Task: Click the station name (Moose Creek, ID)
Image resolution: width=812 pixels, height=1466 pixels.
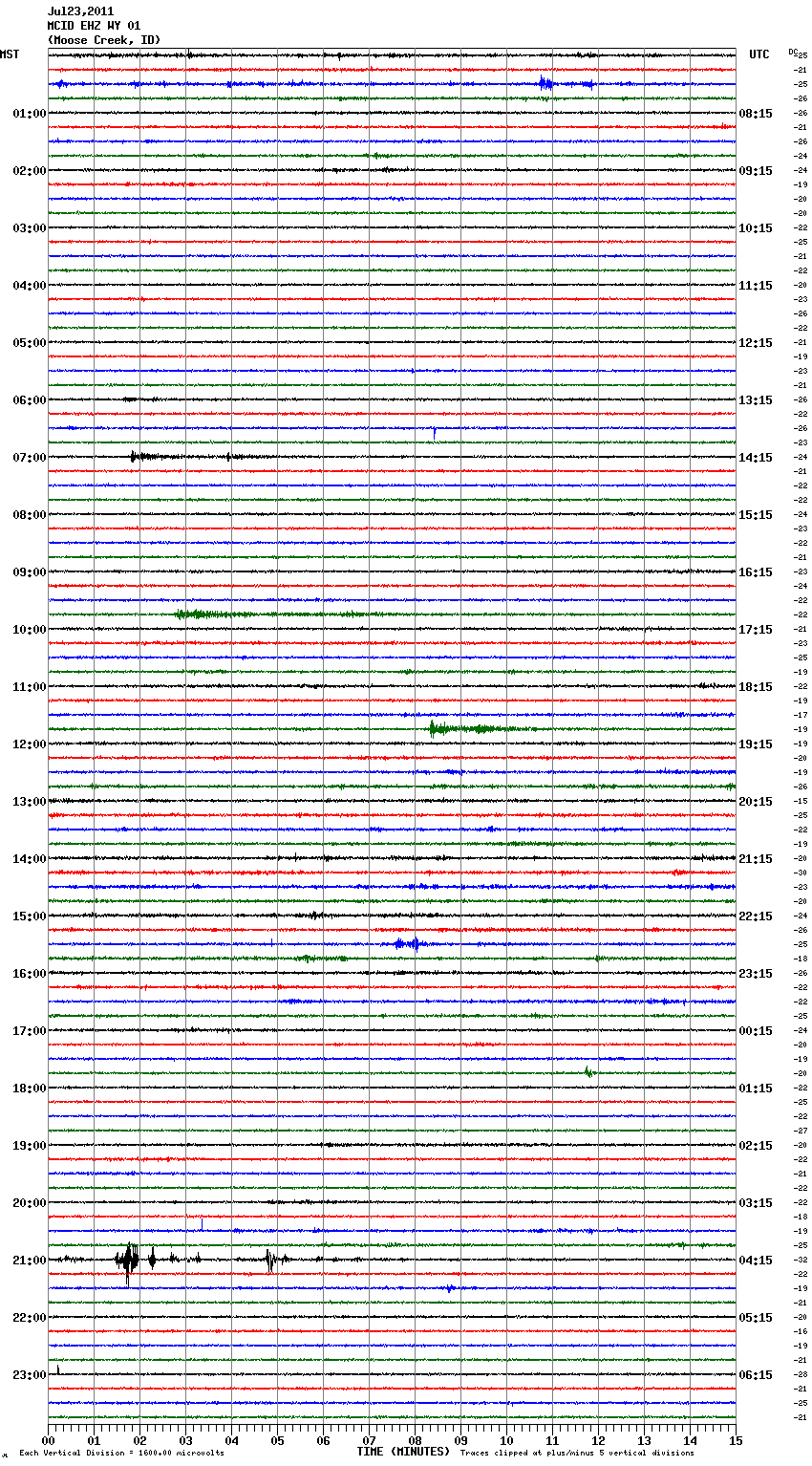Action: [104, 40]
